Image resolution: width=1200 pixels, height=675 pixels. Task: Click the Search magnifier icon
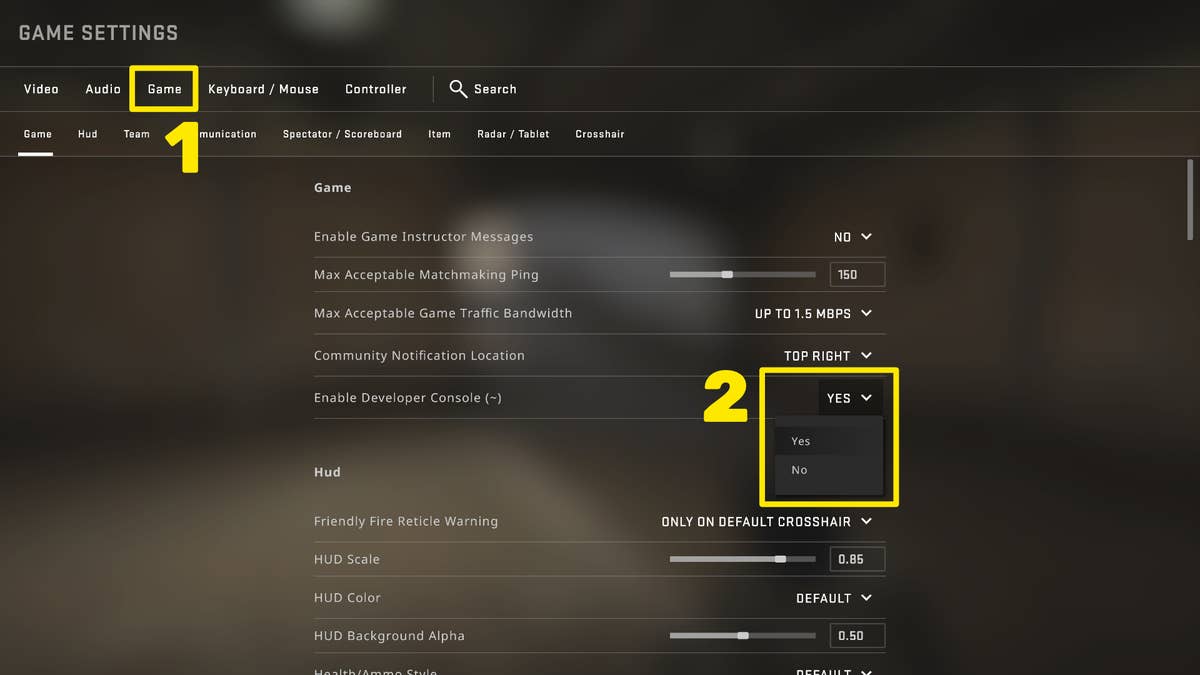pyautogui.click(x=457, y=89)
